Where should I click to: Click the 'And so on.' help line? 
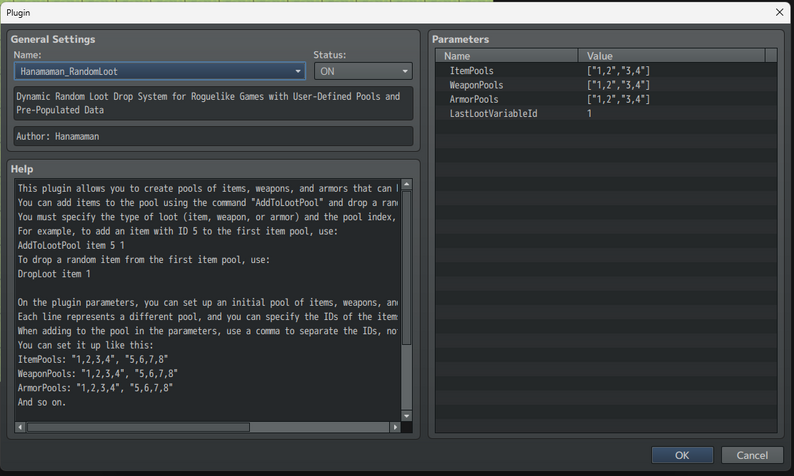click(42, 403)
